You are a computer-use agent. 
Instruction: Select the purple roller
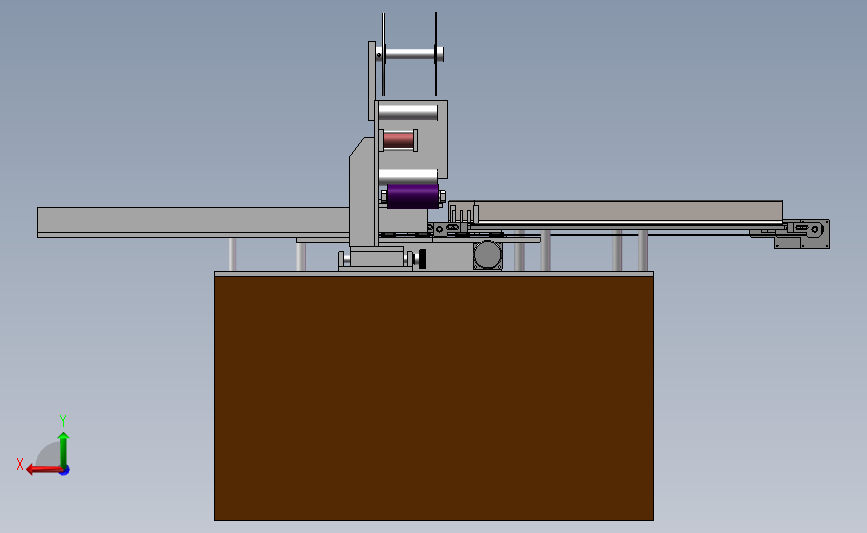click(x=412, y=196)
